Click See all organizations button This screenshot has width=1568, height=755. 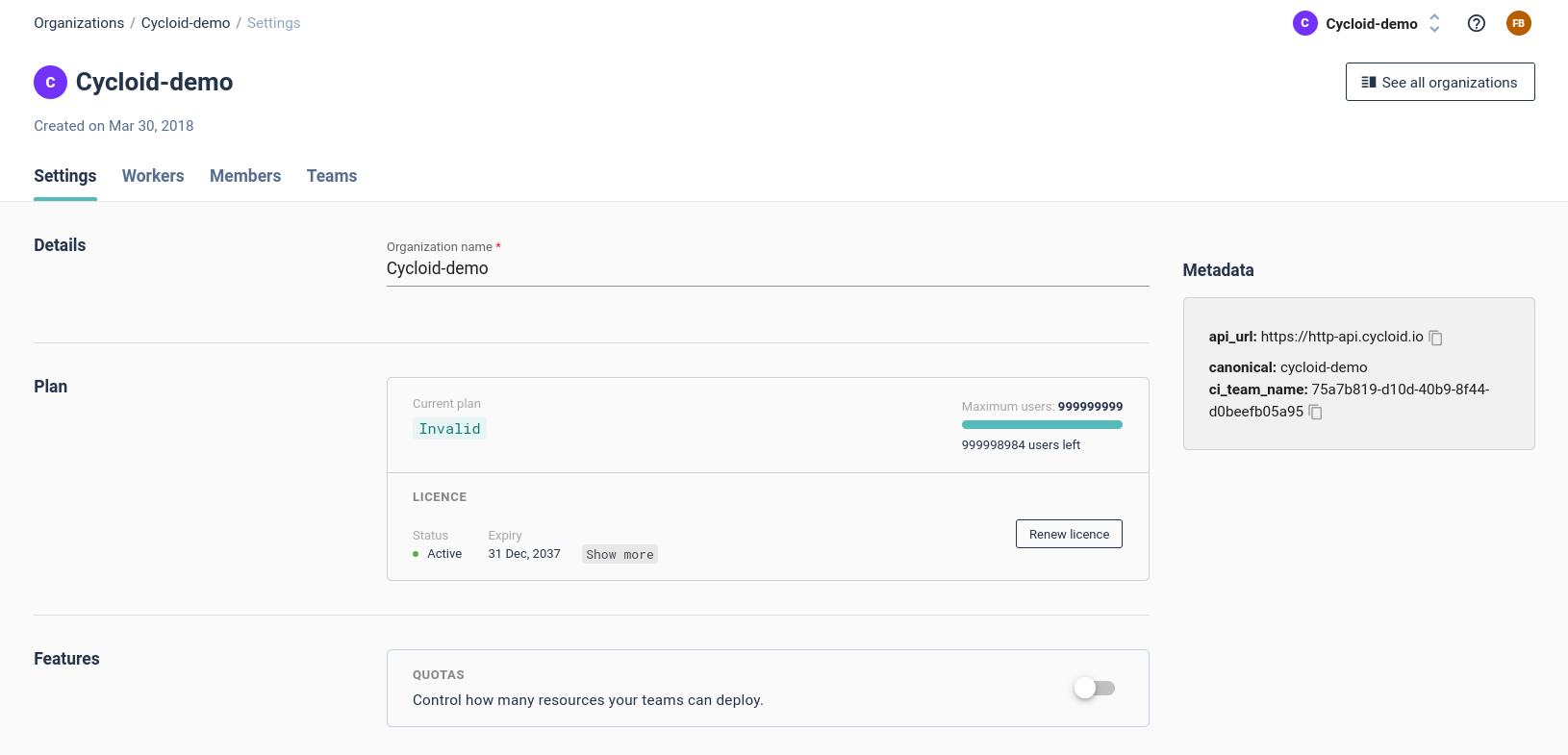tap(1439, 83)
